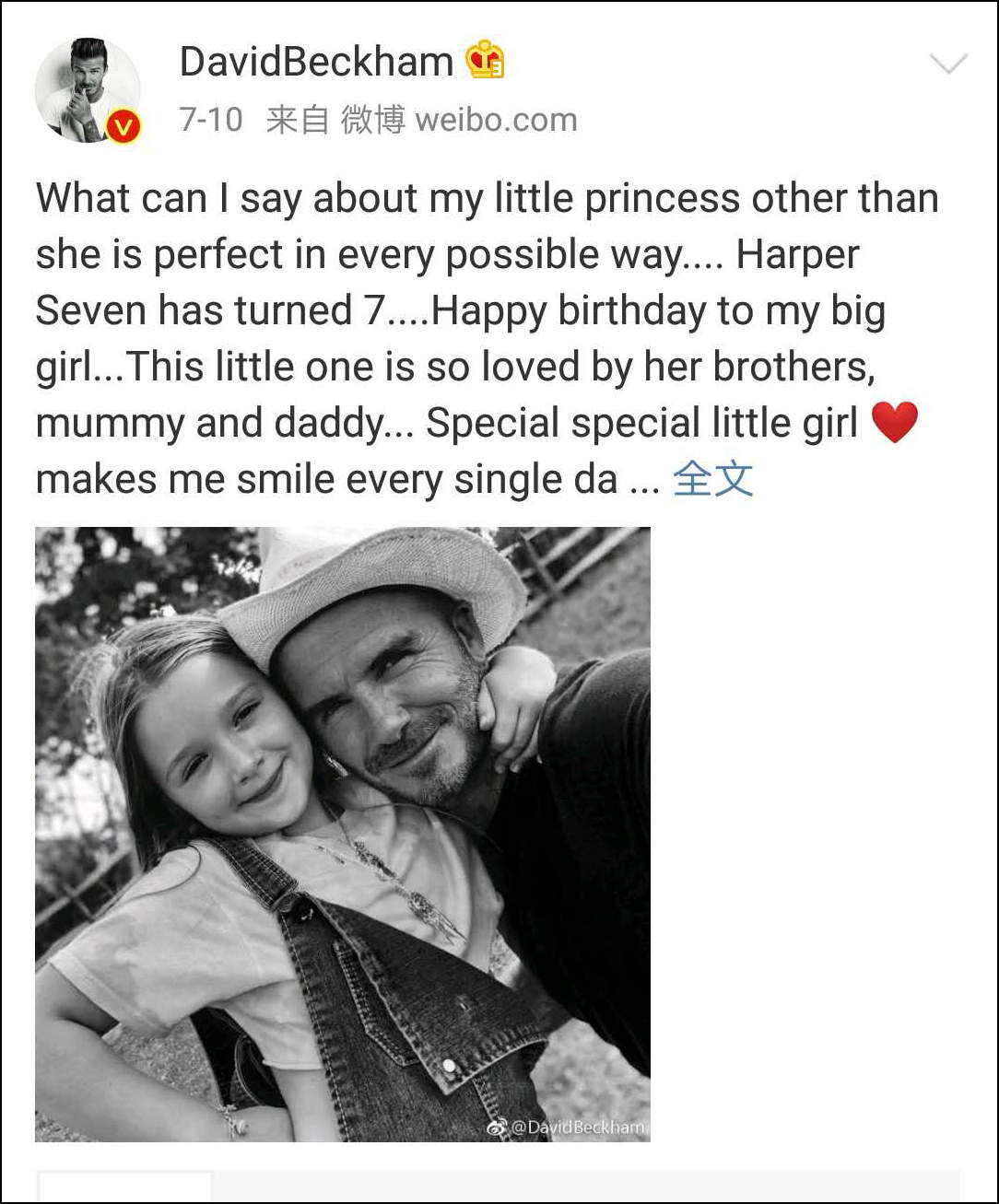Click the 7-10 post date
Image resolution: width=999 pixels, height=1204 pixels.
pos(211,120)
